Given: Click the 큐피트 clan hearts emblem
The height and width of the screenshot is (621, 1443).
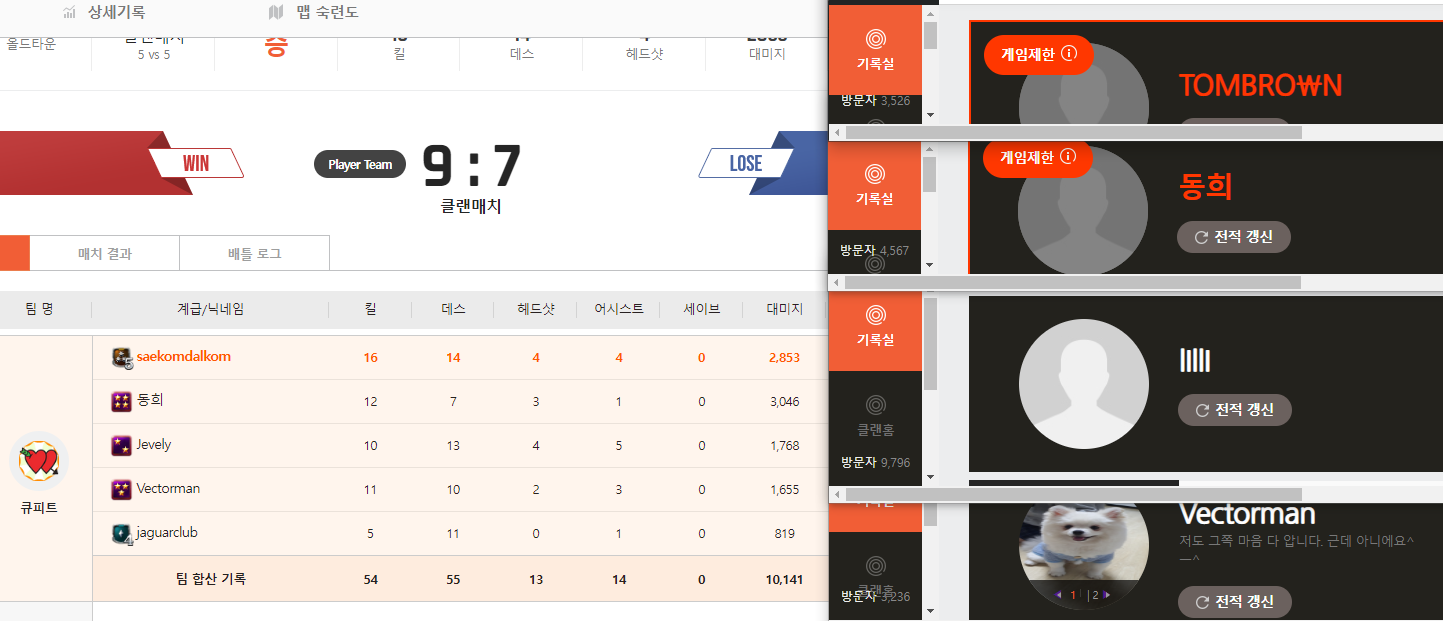Looking at the screenshot, I should (x=39, y=461).
